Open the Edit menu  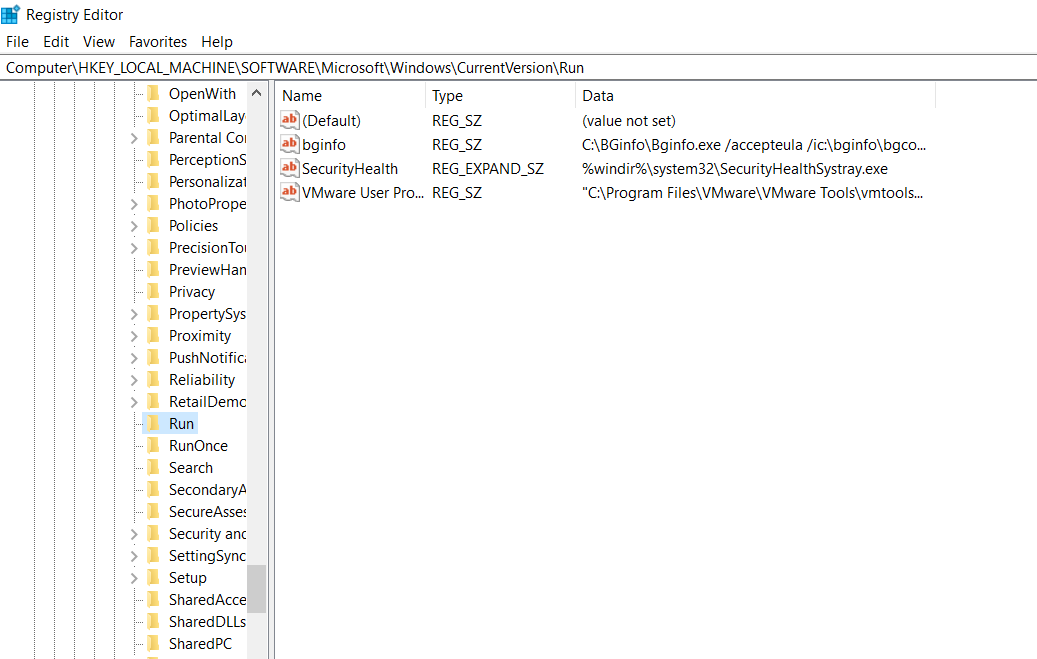56,42
